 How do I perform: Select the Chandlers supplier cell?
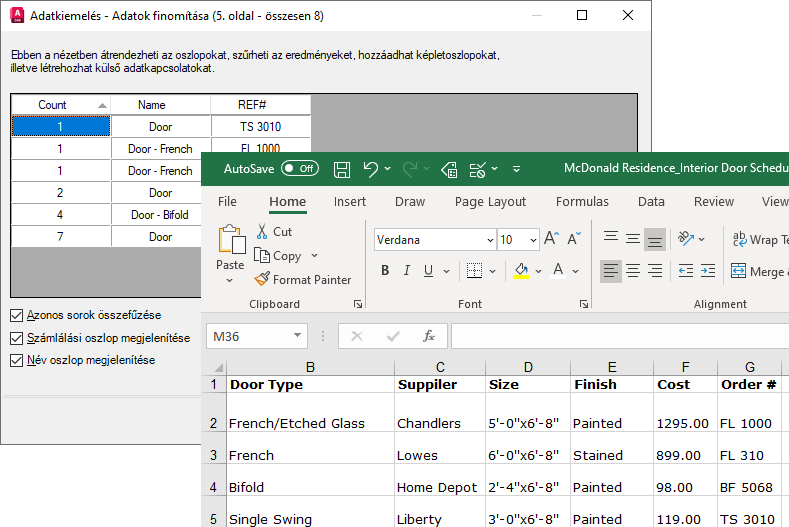pos(440,413)
